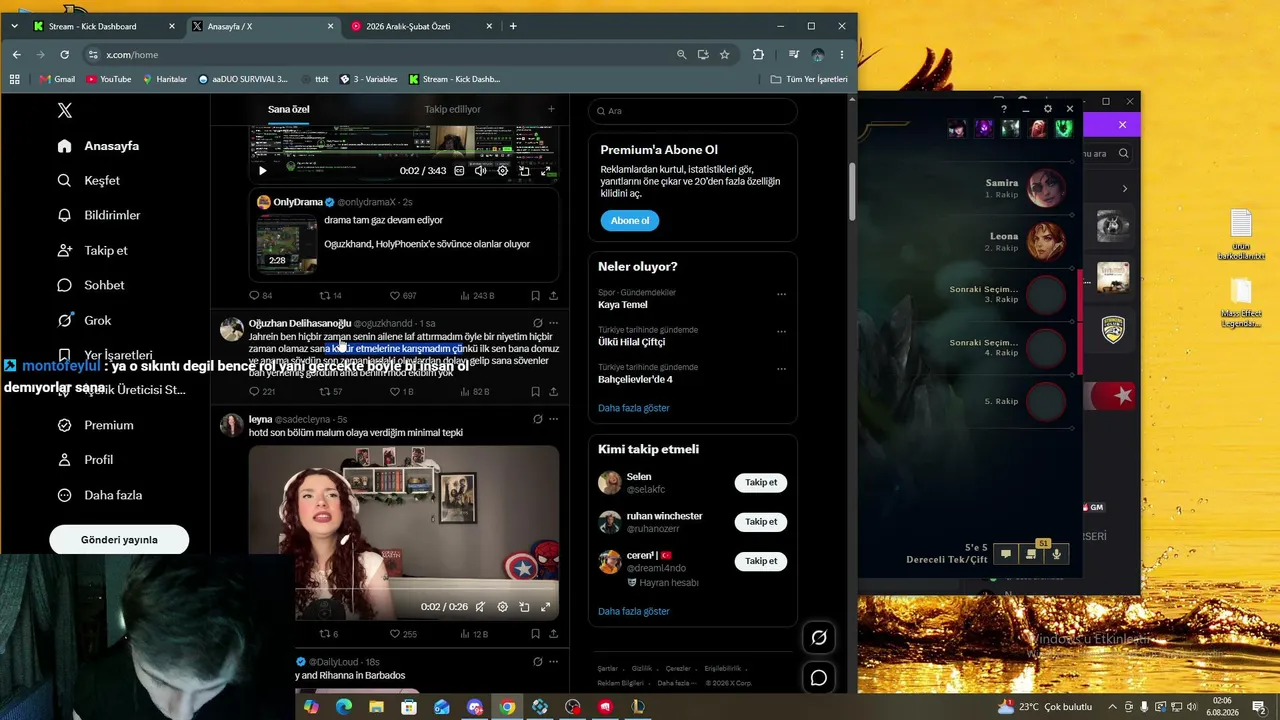This screenshot has width=1280, height=720.
Task: Open more options on OnlyDrama Kaya Temel trend
Action: pos(781,295)
